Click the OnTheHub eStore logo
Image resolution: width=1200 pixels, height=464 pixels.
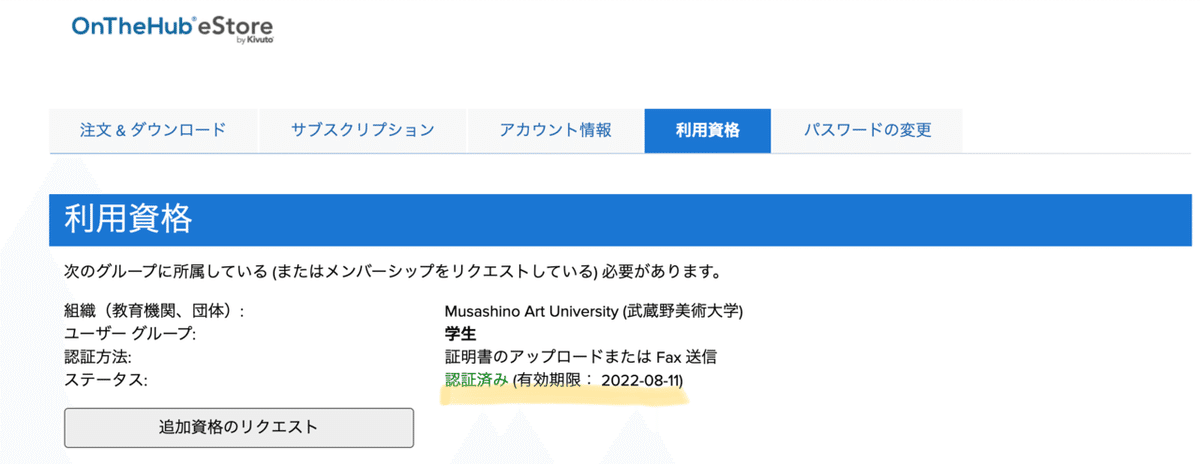pos(172,26)
